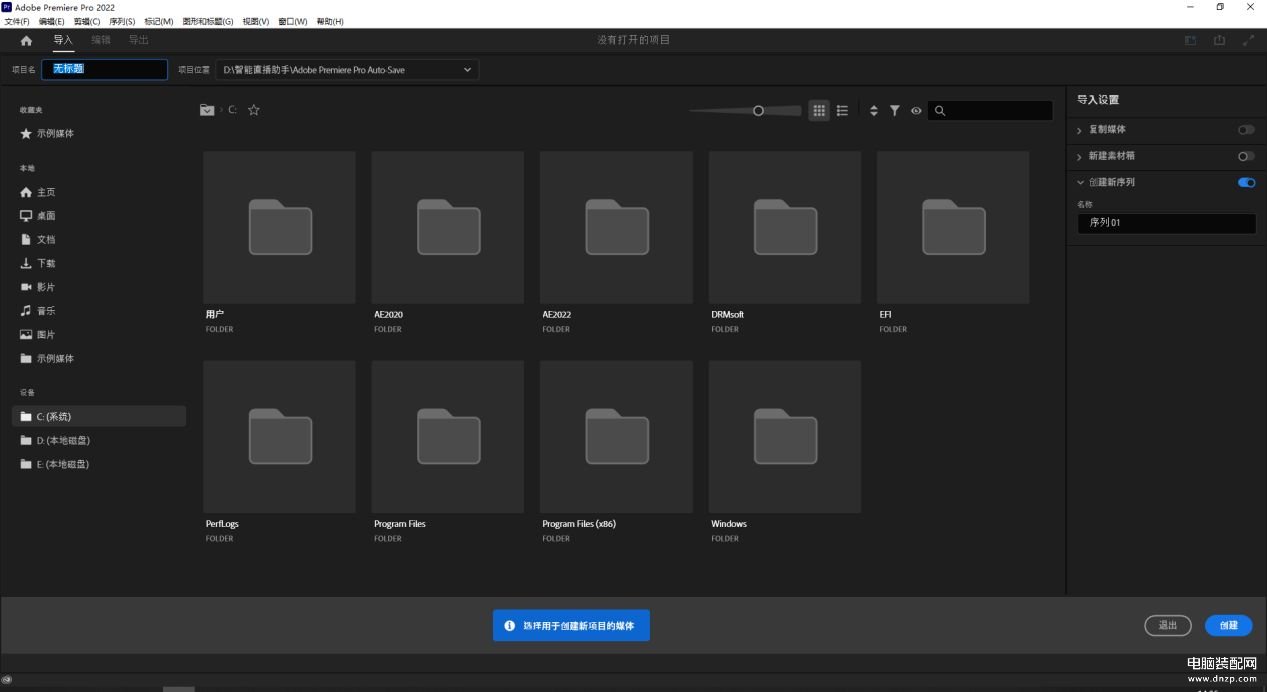Open the sort order options
This screenshot has width=1267, height=692.
(873, 111)
